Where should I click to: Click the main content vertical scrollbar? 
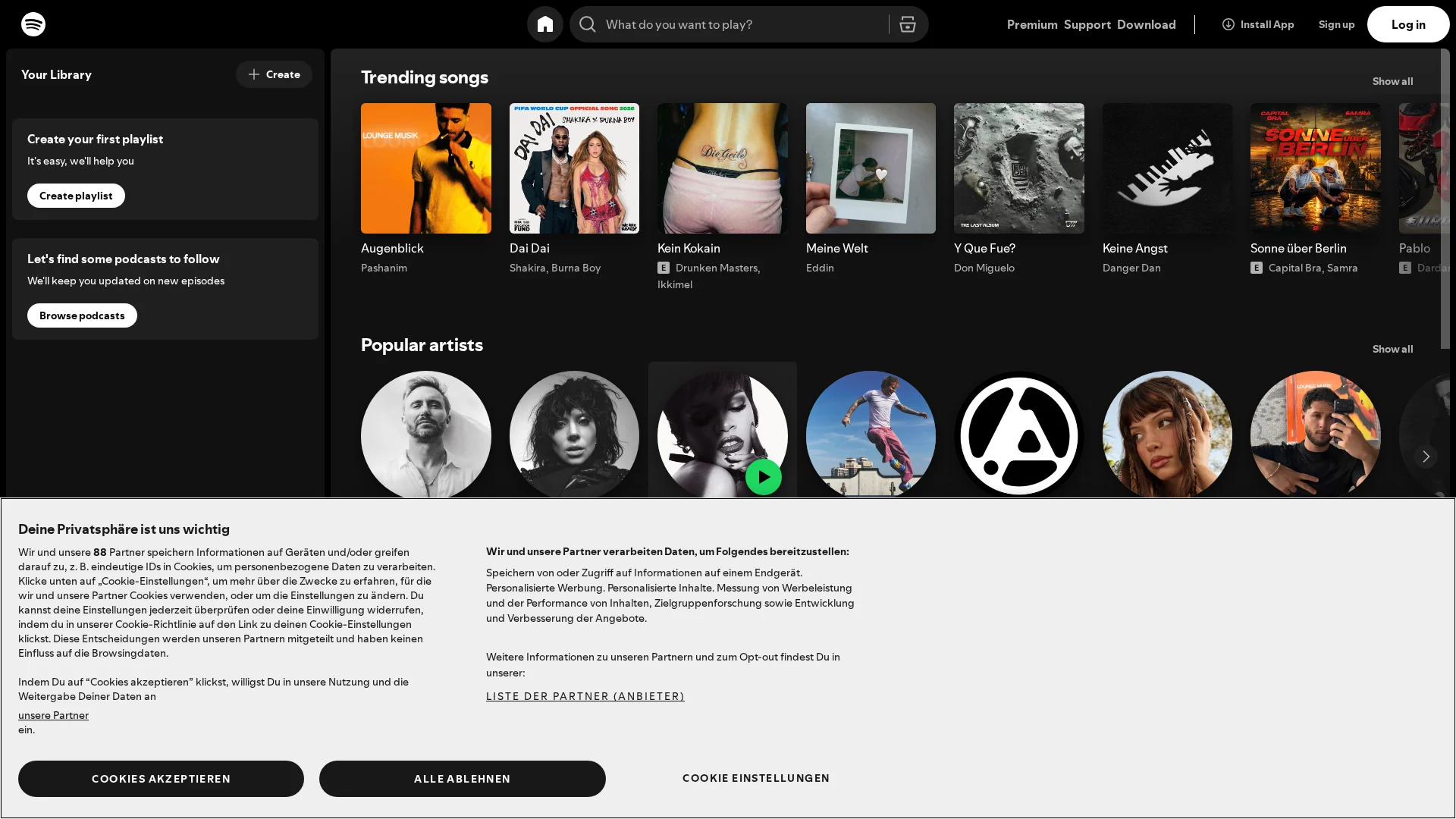(x=1445, y=199)
